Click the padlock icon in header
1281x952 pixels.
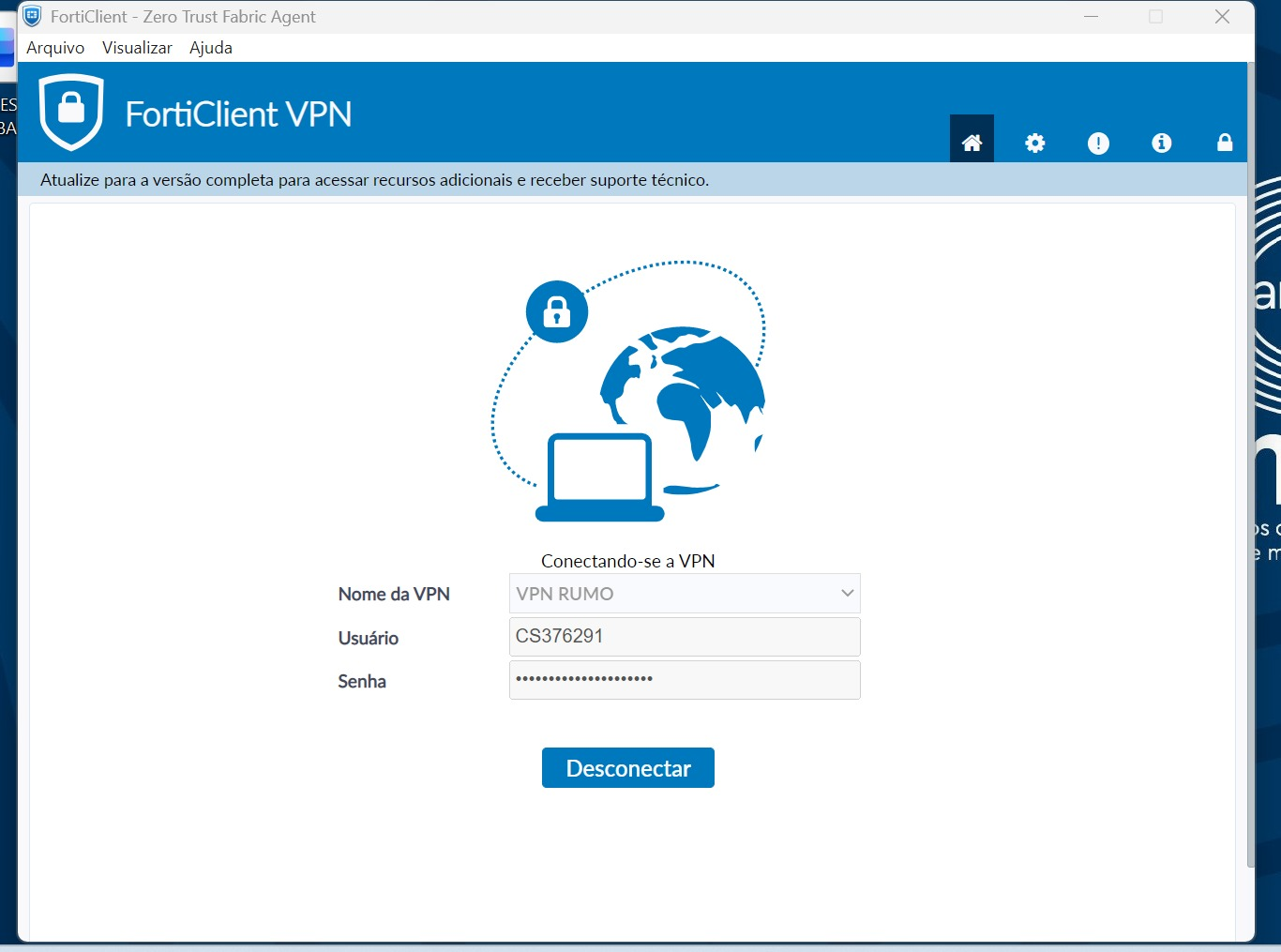pos(1225,142)
